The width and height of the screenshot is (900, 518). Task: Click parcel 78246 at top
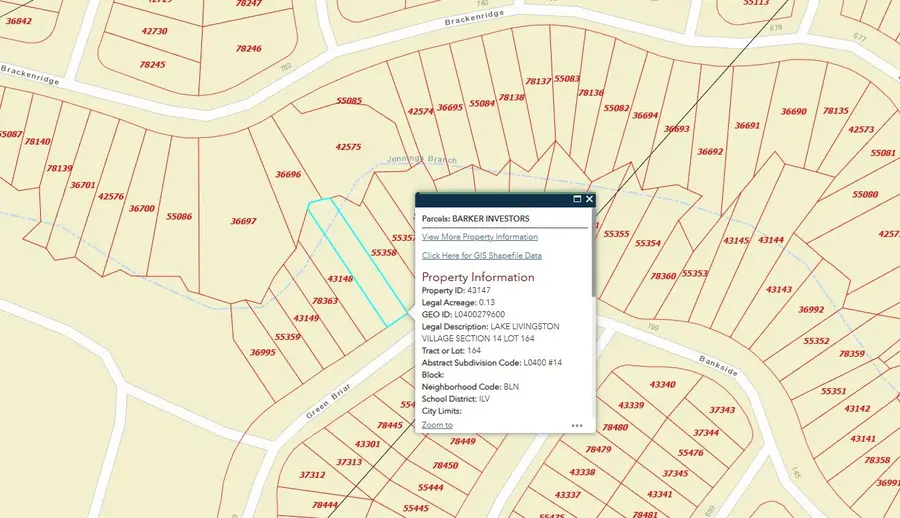[x=248, y=48]
